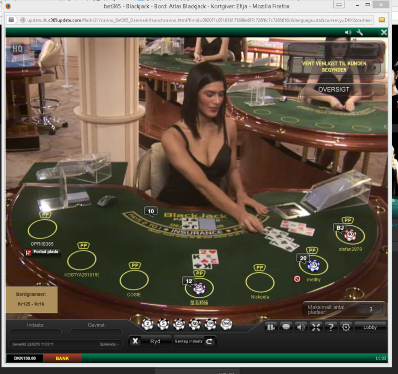
Task: Repeat last bet using Gentag indsats
Action: click(x=195, y=341)
